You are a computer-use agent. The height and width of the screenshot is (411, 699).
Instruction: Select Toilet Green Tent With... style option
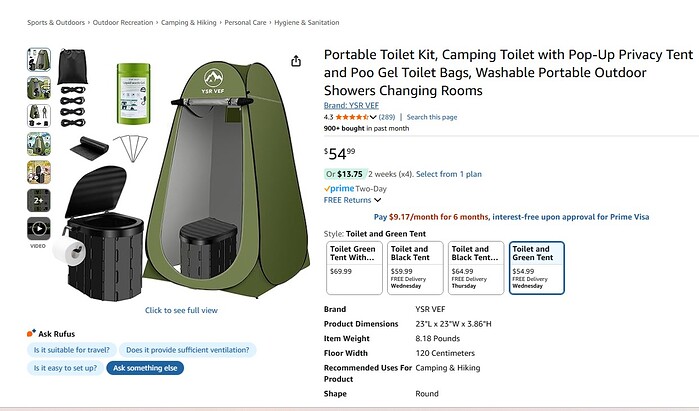tap(354, 267)
